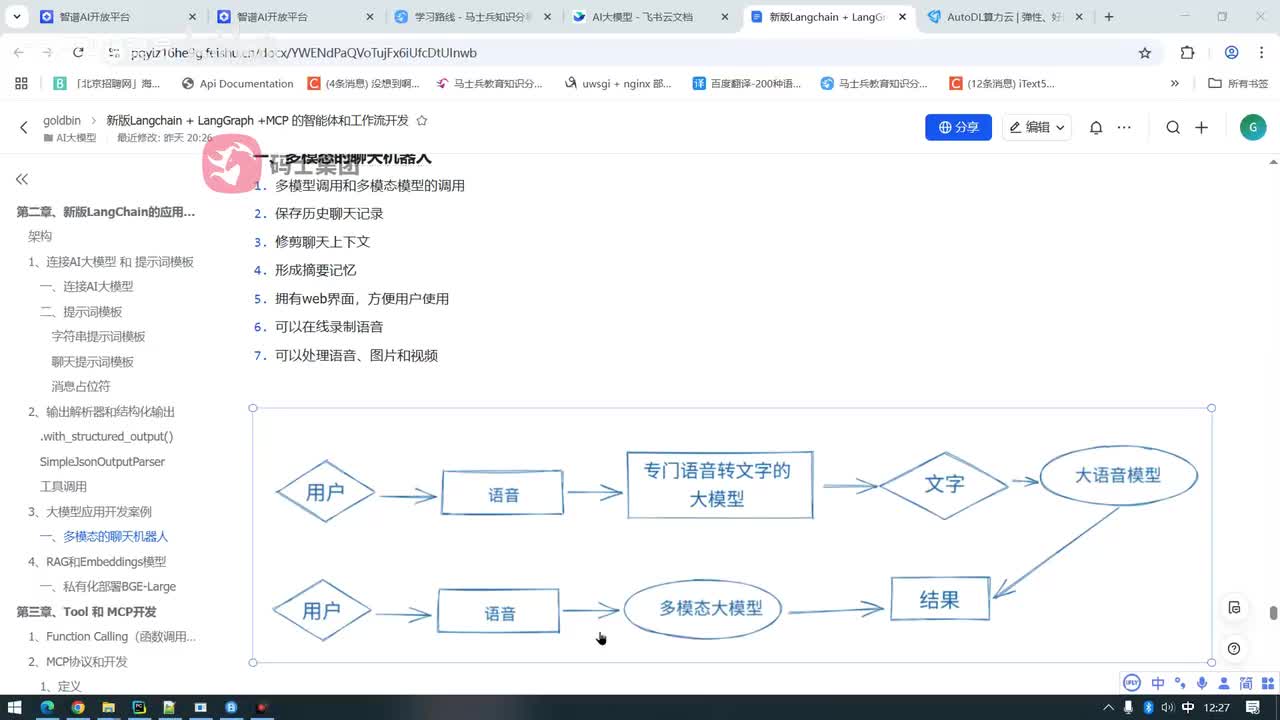
Task: Expand hidden bookmarks chevron
Action: (x=1175, y=84)
